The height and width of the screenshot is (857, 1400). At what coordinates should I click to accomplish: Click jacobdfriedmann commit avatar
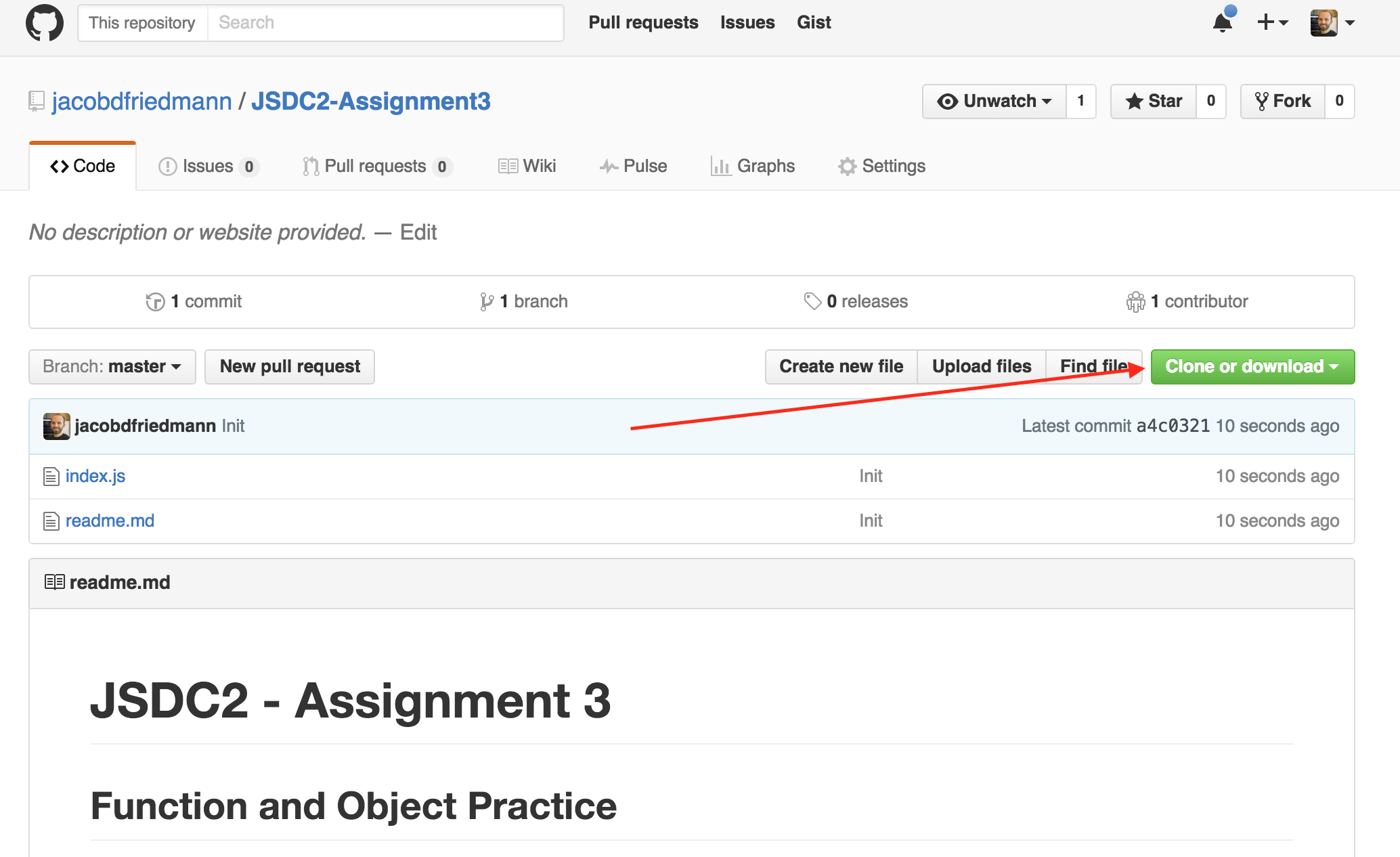click(x=56, y=426)
